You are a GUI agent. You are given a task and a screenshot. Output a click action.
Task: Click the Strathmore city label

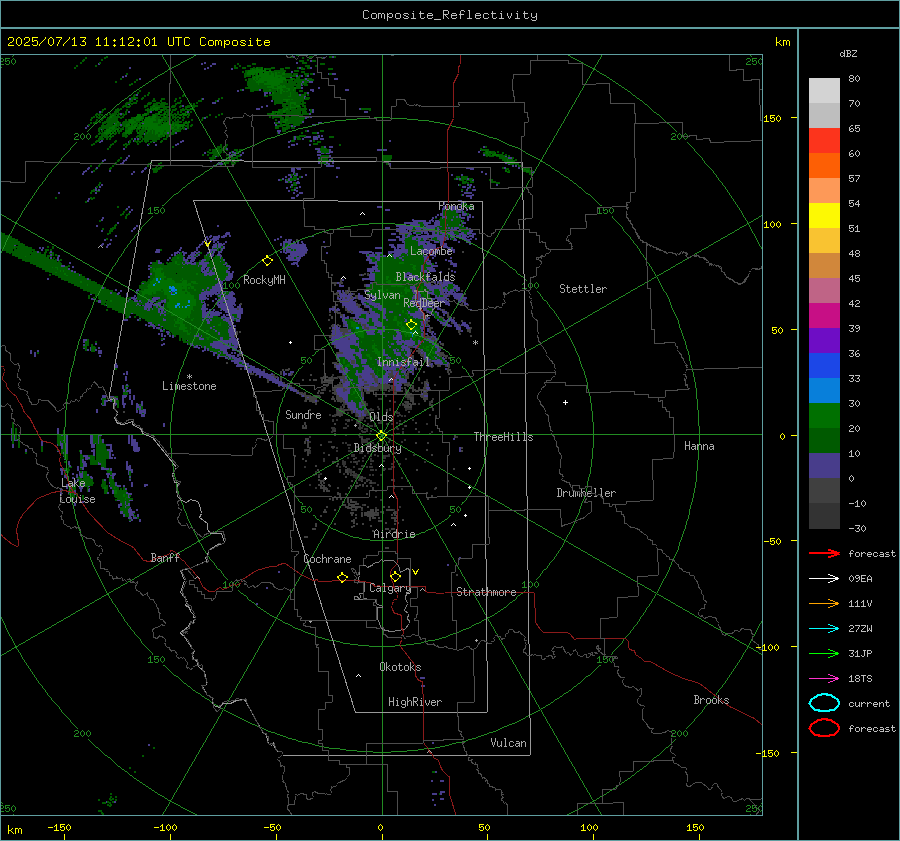(x=486, y=592)
